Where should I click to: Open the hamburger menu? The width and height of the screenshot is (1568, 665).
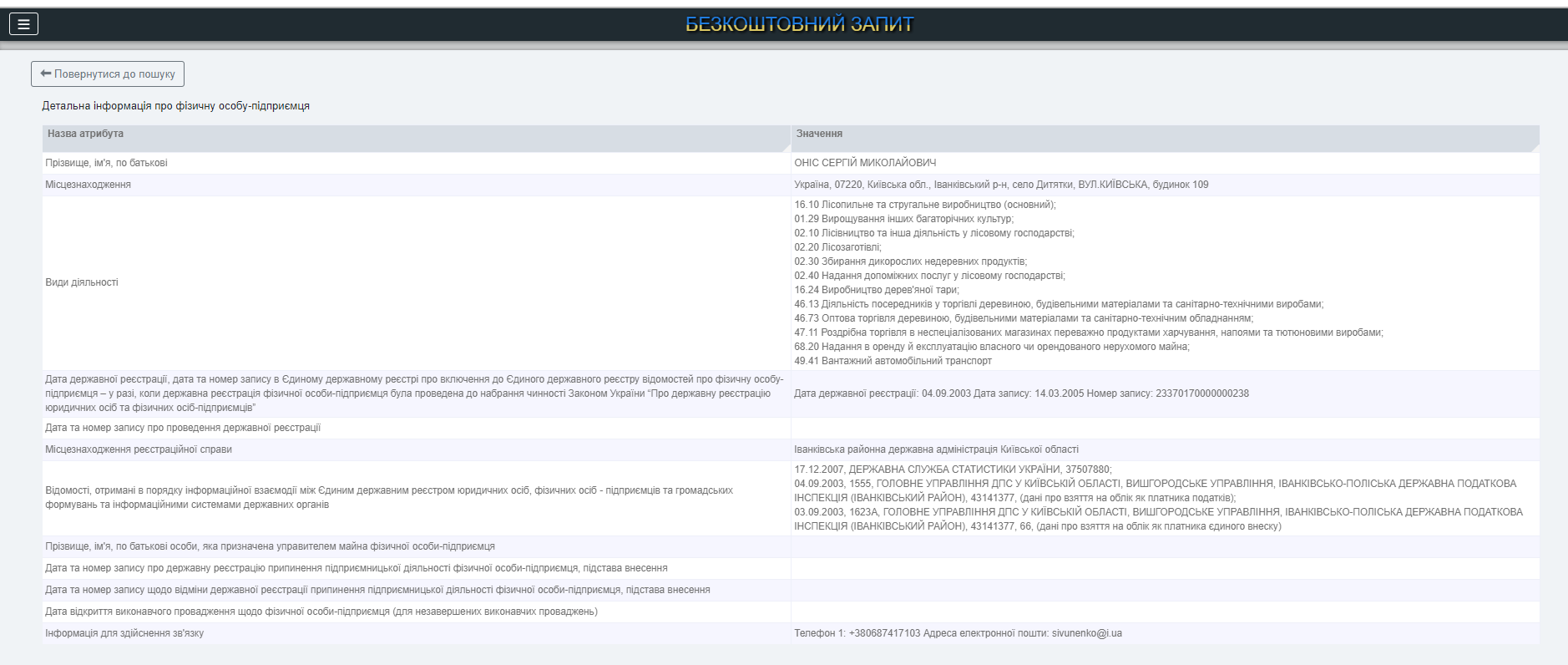pos(23,24)
